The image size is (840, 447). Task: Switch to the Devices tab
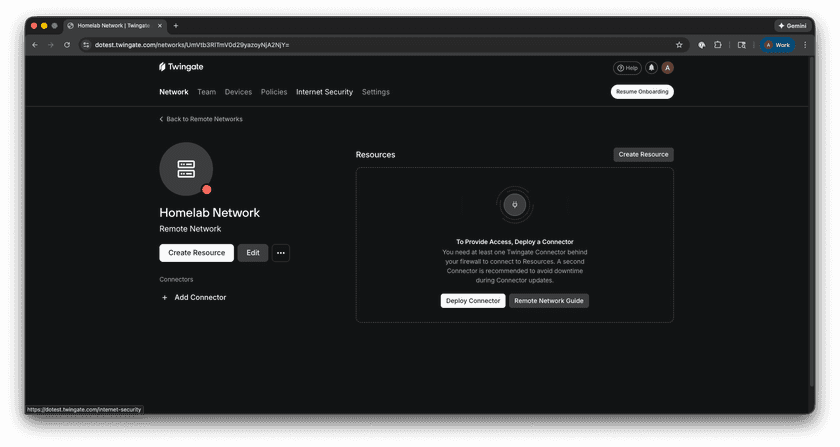[238, 92]
